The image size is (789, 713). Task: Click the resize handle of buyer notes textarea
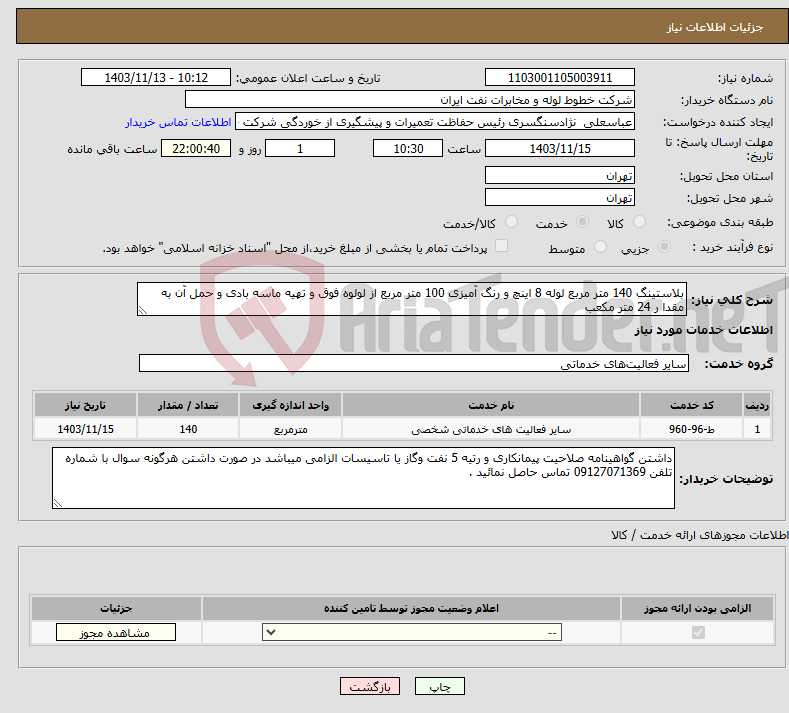point(58,503)
